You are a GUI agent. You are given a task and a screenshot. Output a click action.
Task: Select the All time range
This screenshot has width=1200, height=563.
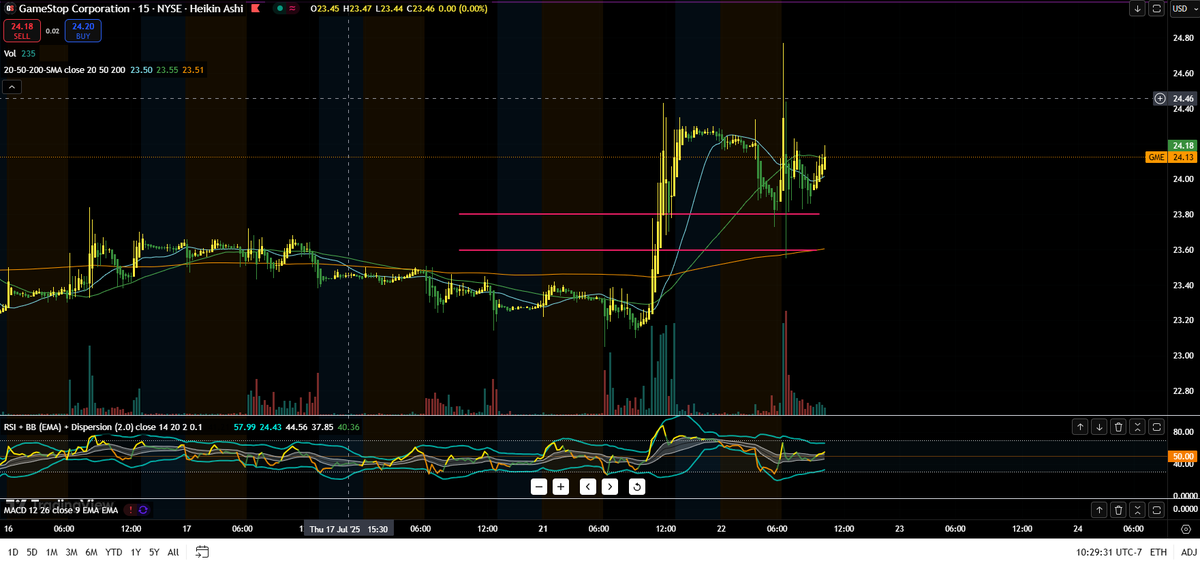coord(174,552)
